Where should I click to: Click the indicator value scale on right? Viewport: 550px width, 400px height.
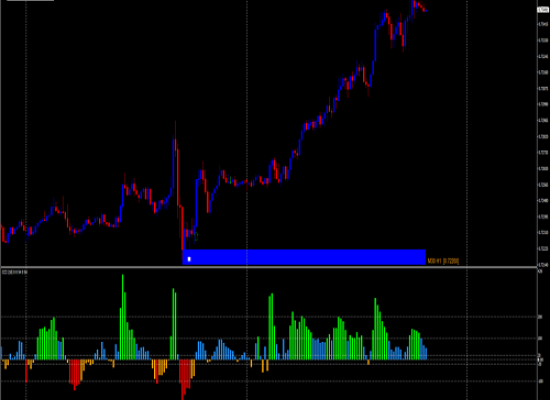click(543, 334)
